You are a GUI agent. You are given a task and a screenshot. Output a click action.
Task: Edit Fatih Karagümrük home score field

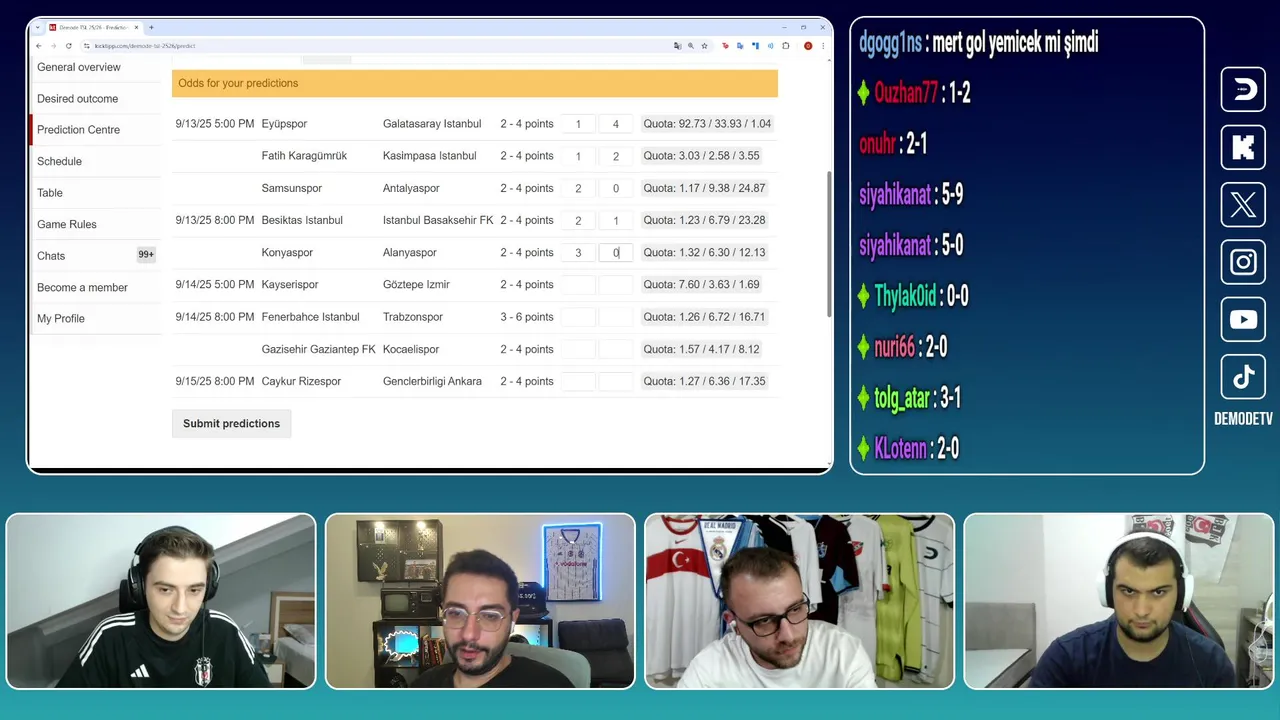click(x=578, y=156)
